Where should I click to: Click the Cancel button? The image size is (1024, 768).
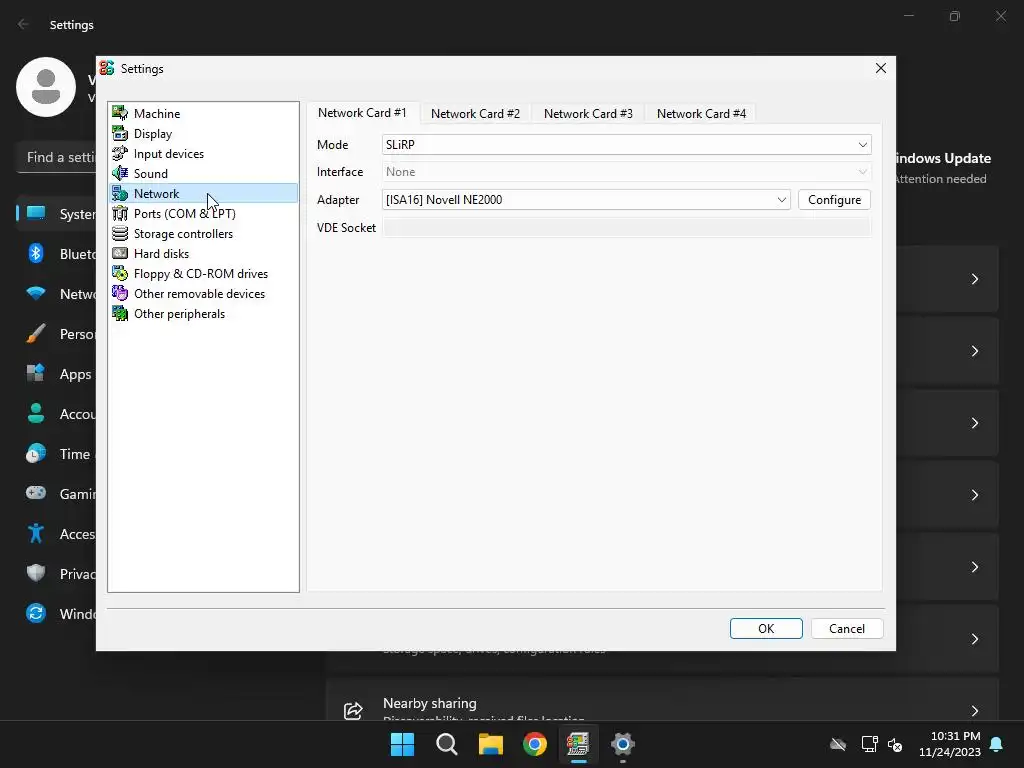click(847, 628)
